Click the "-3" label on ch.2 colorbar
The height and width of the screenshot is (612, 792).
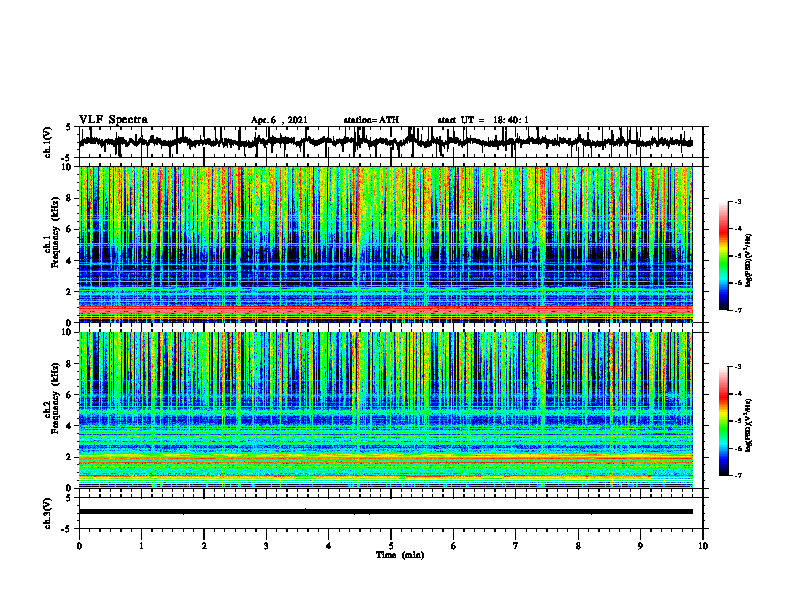click(738, 367)
